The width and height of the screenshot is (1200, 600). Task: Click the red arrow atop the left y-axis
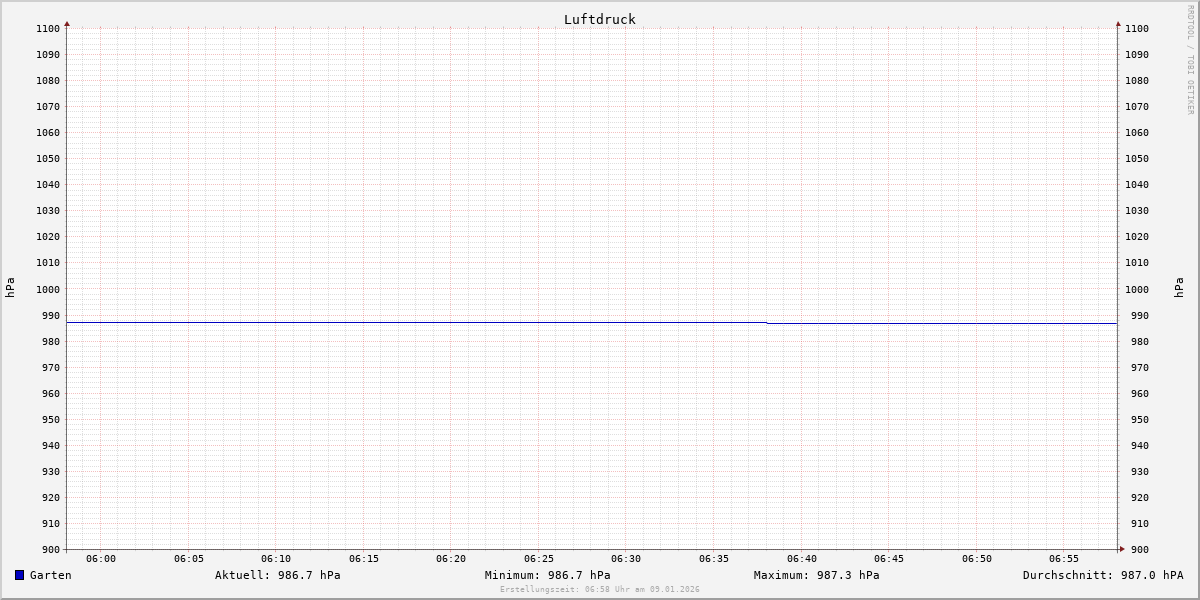click(x=67, y=23)
